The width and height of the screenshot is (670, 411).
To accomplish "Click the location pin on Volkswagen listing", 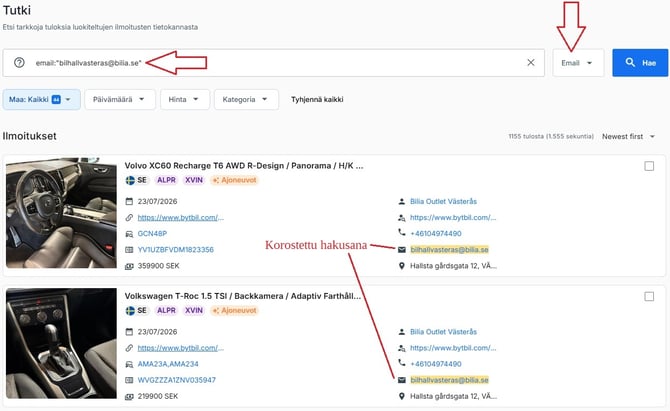I will click(402, 396).
